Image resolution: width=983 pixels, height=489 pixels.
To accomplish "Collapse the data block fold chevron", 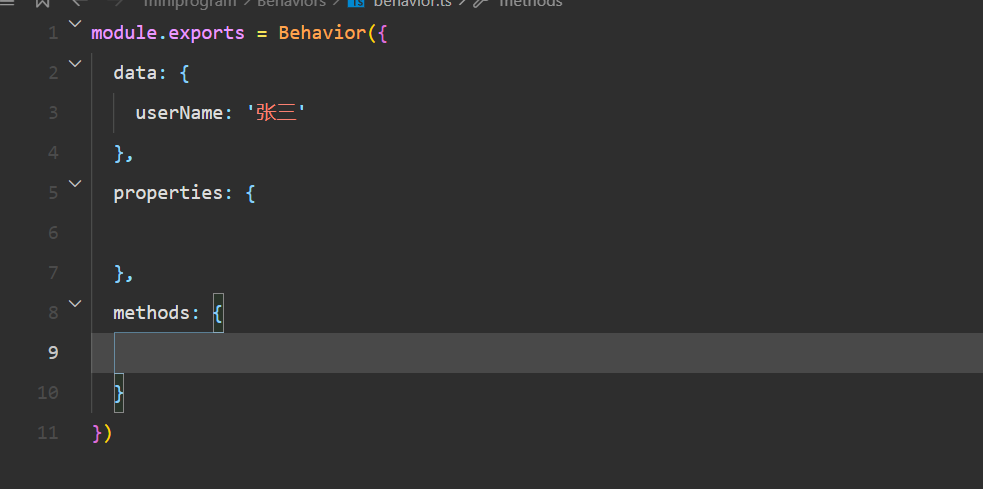I will [75, 63].
